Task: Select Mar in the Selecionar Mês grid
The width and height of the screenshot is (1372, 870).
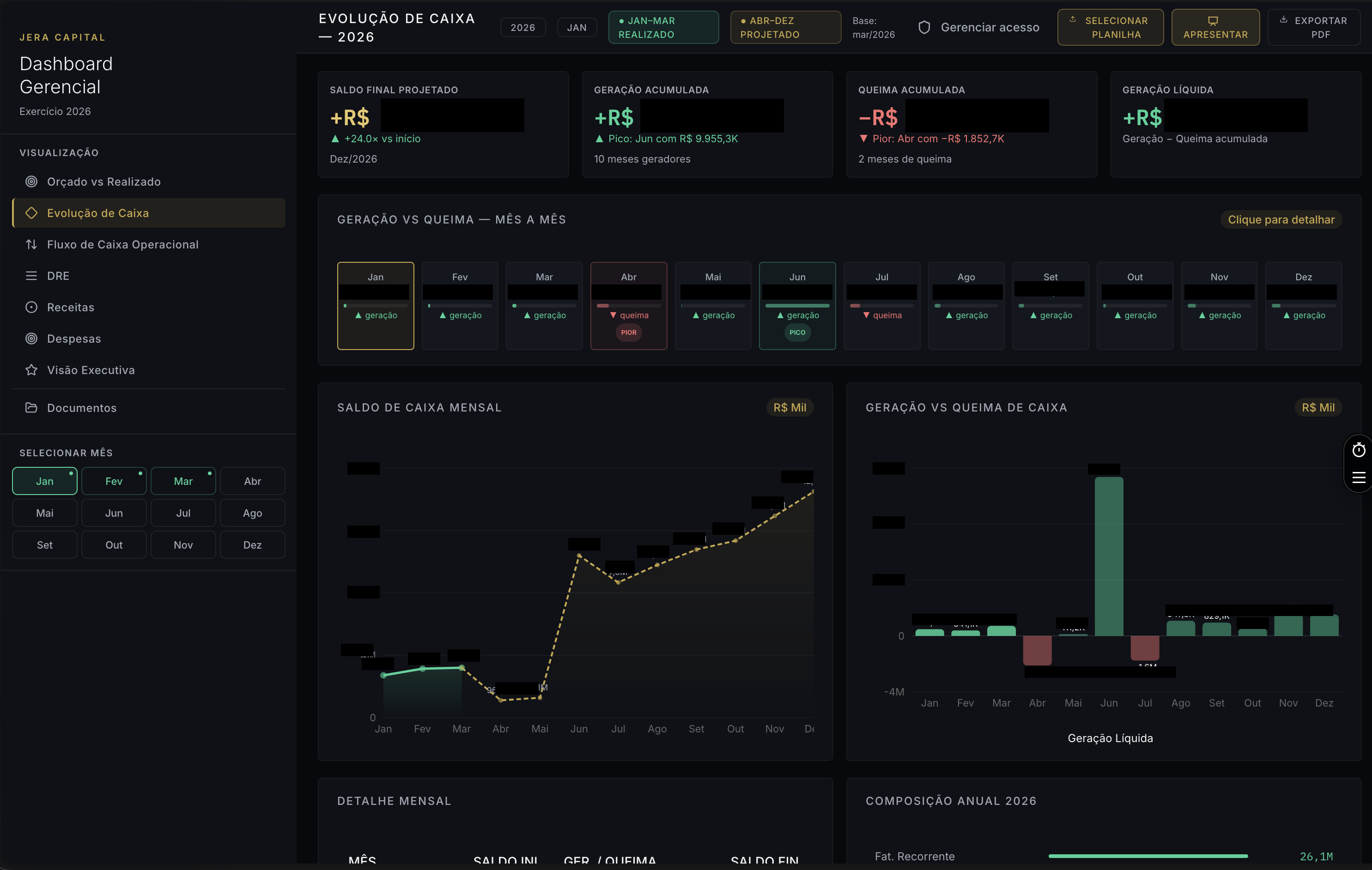Action: point(183,481)
